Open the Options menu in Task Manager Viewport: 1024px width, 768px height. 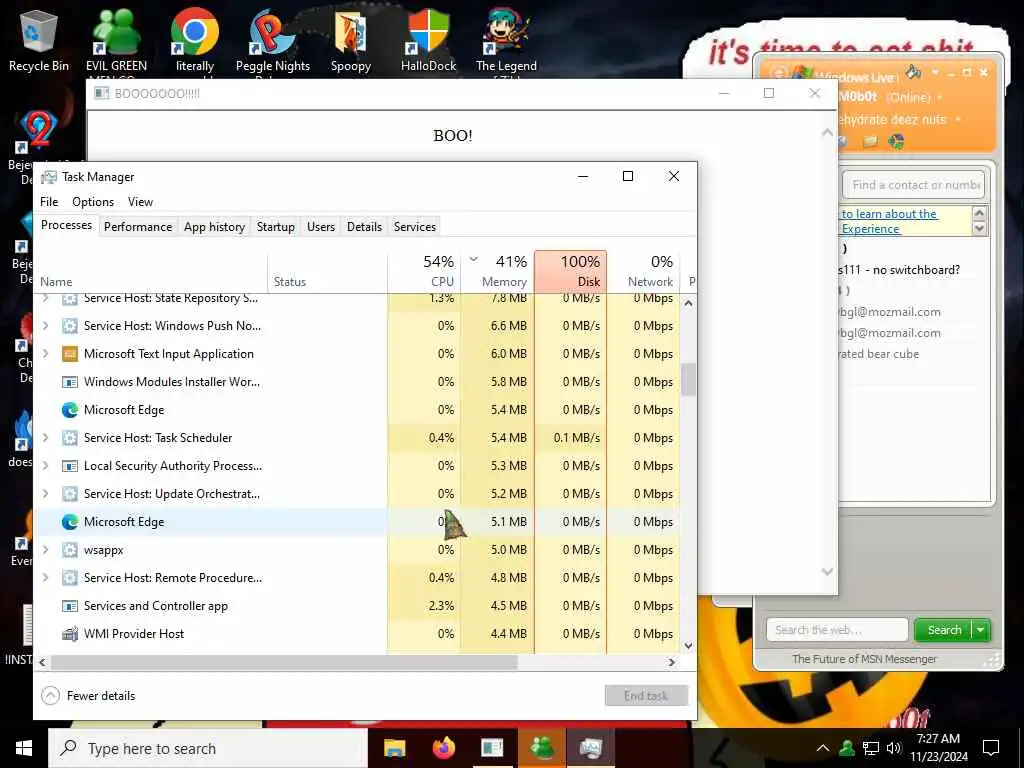click(x=93, y=202)
